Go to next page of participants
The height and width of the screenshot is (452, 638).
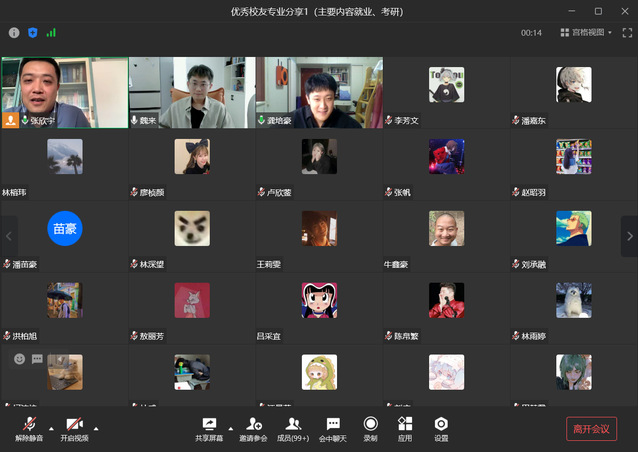(x=629, y=236)
